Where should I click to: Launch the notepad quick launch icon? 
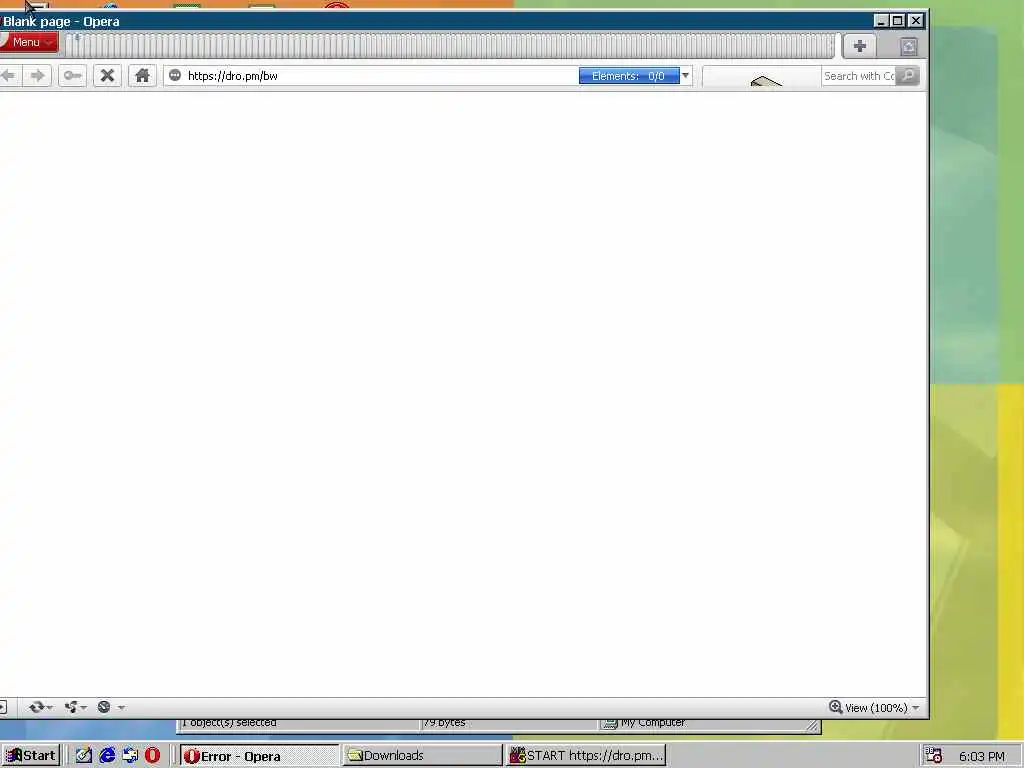coord(84,756)
